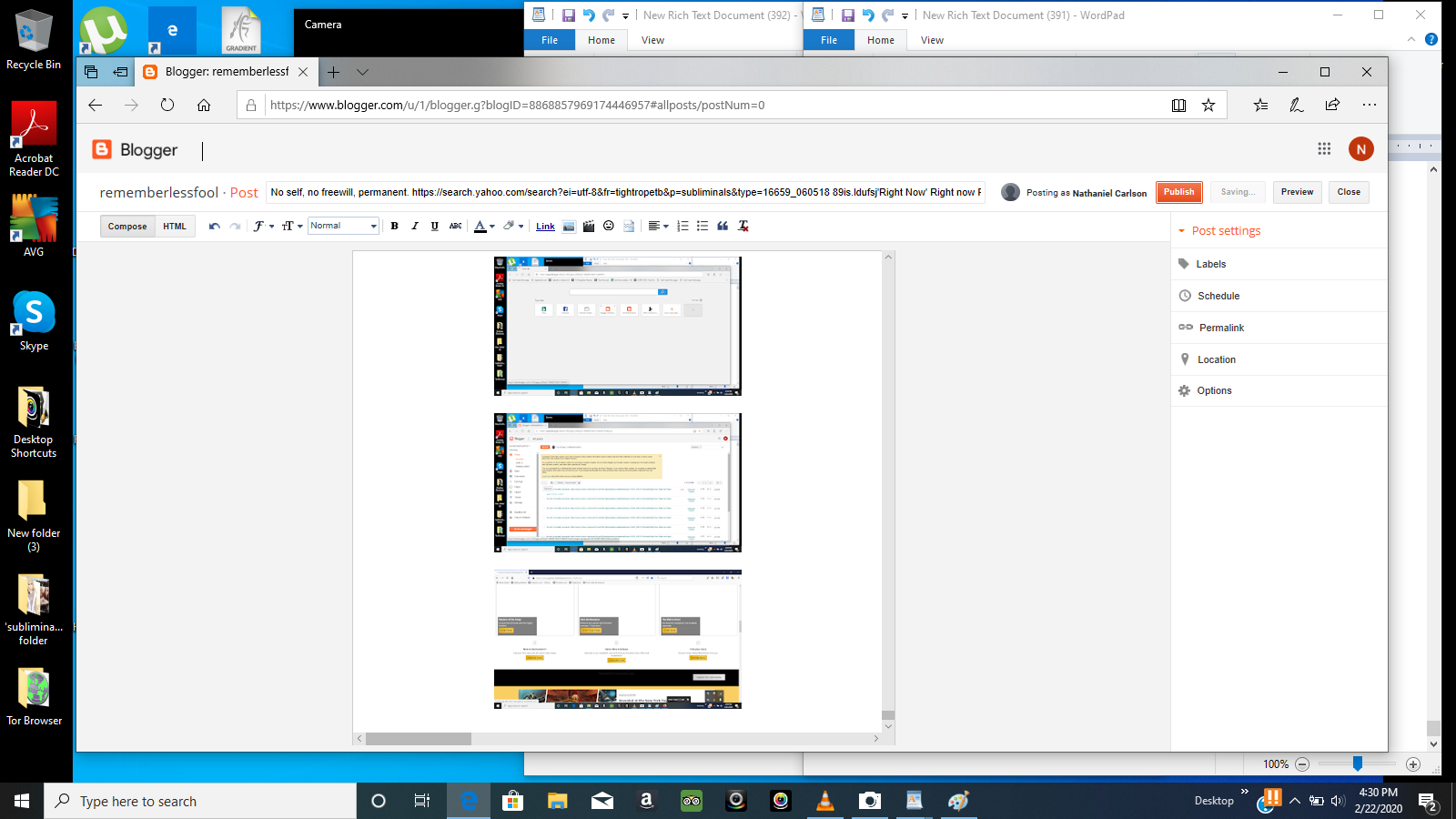Toggle strikethrough formatting
Viewport: 1456px width, 819px height.
[x=455, y=227]
